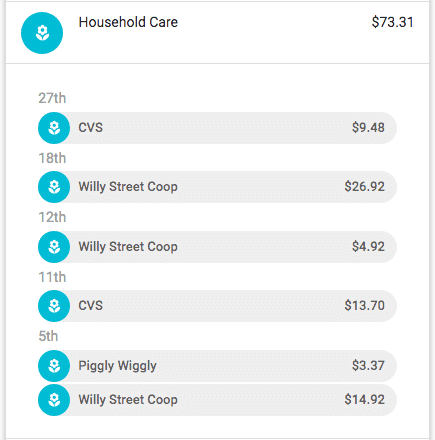Click the 5th date label

(x=48, y=336)
